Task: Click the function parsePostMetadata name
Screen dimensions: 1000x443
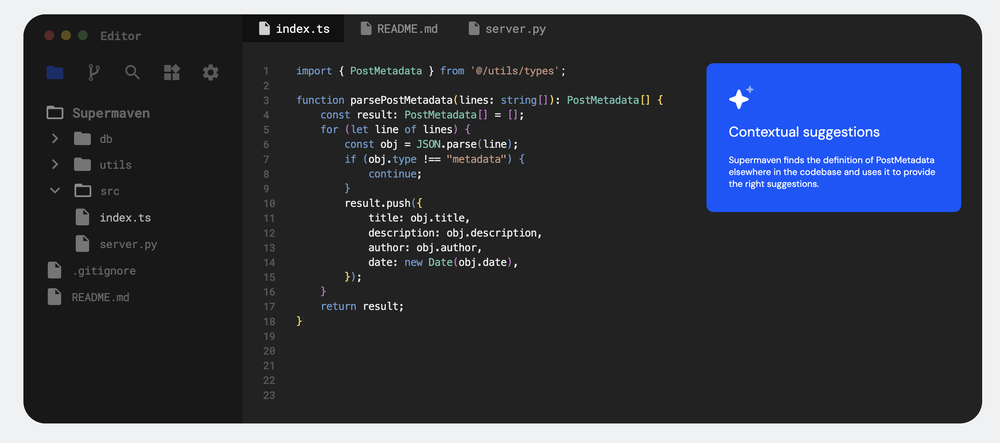Action: (x=400, y=100)
